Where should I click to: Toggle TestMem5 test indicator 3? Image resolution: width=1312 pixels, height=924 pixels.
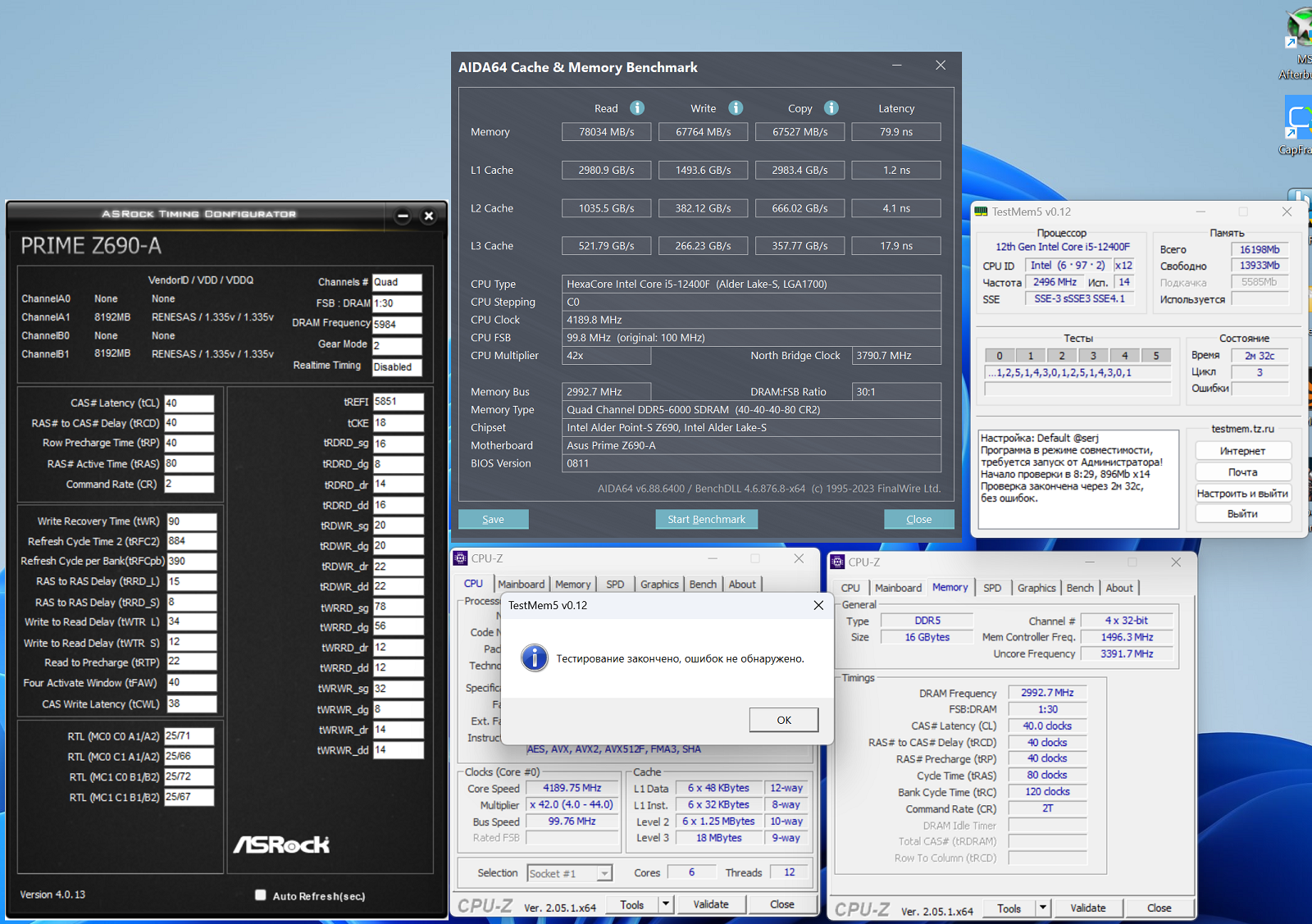point(1093,356)
